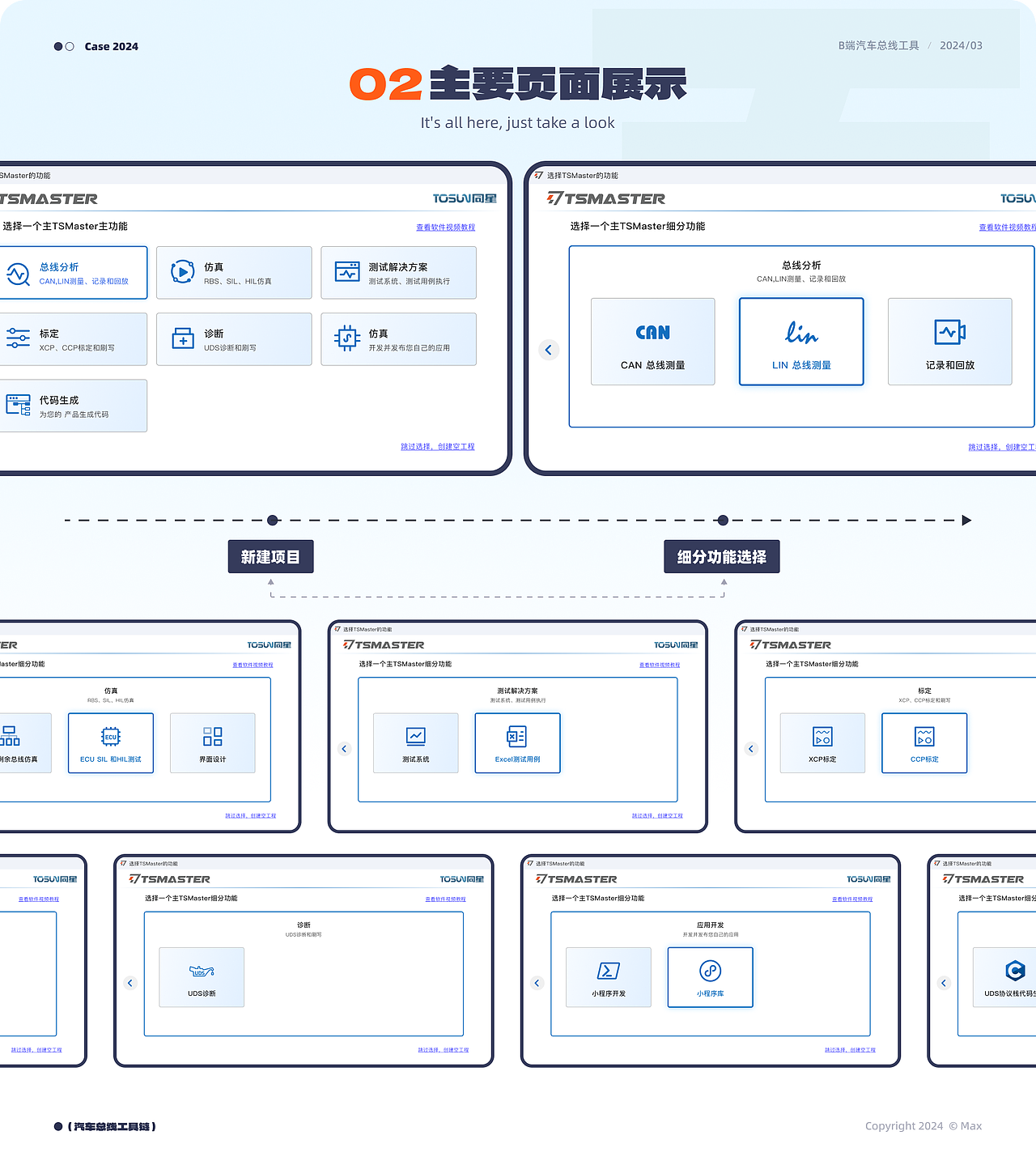Click 跳过选择,创建空工程 in the 应用开发 window
Image resolution: width=1036 pixels, height=1161 pixels.
850,1050
